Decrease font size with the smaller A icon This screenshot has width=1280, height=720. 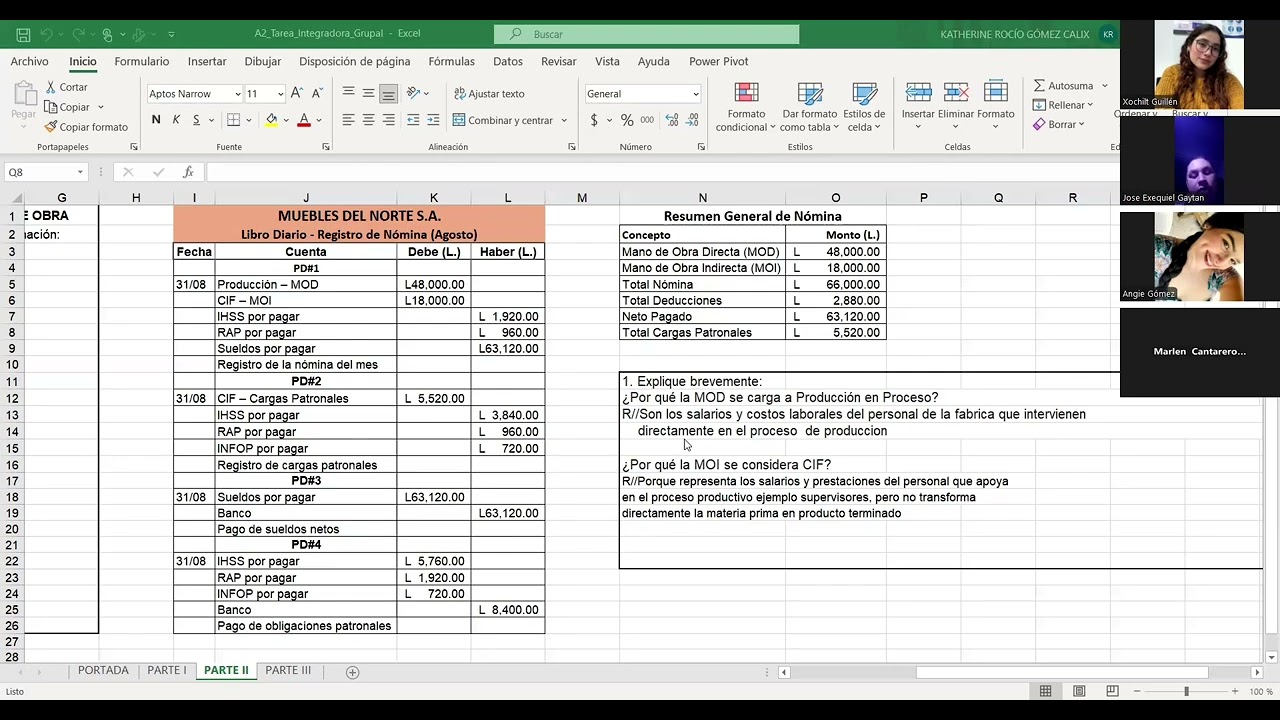pyautogui.click(x=317, y=93)
